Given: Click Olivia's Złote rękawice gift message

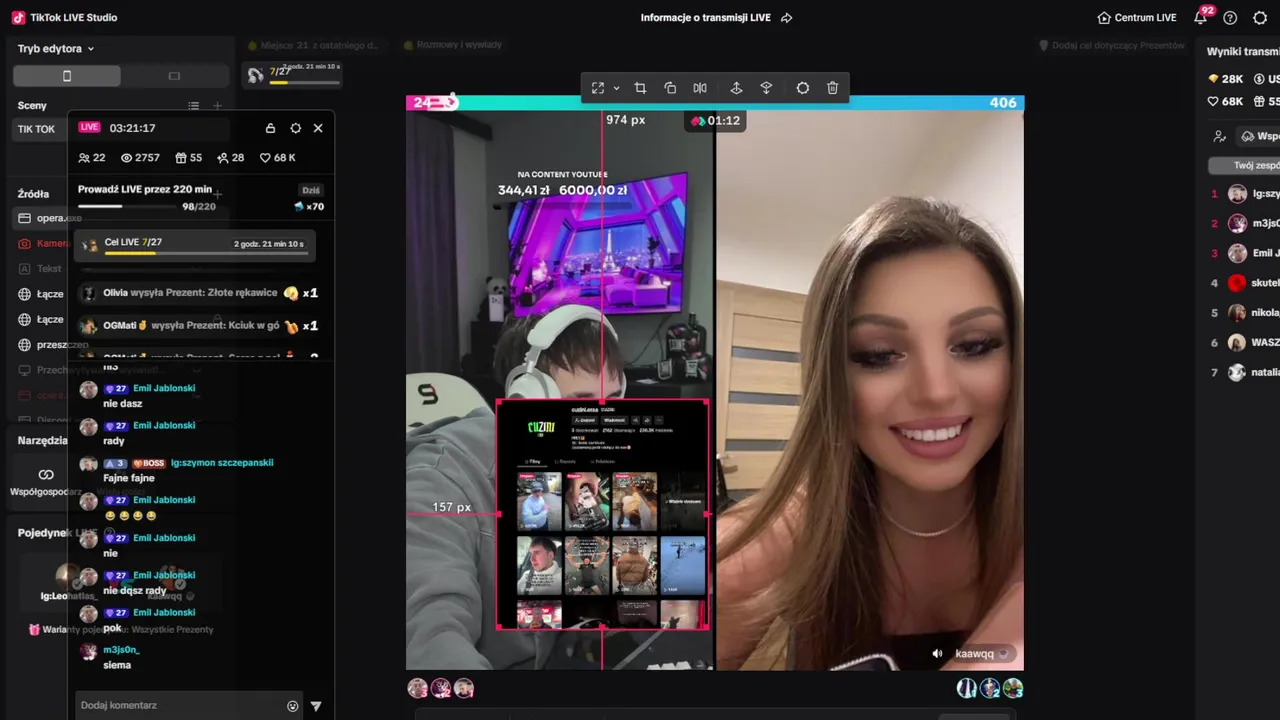Looking at the screenshot, I should pos(200,293).
